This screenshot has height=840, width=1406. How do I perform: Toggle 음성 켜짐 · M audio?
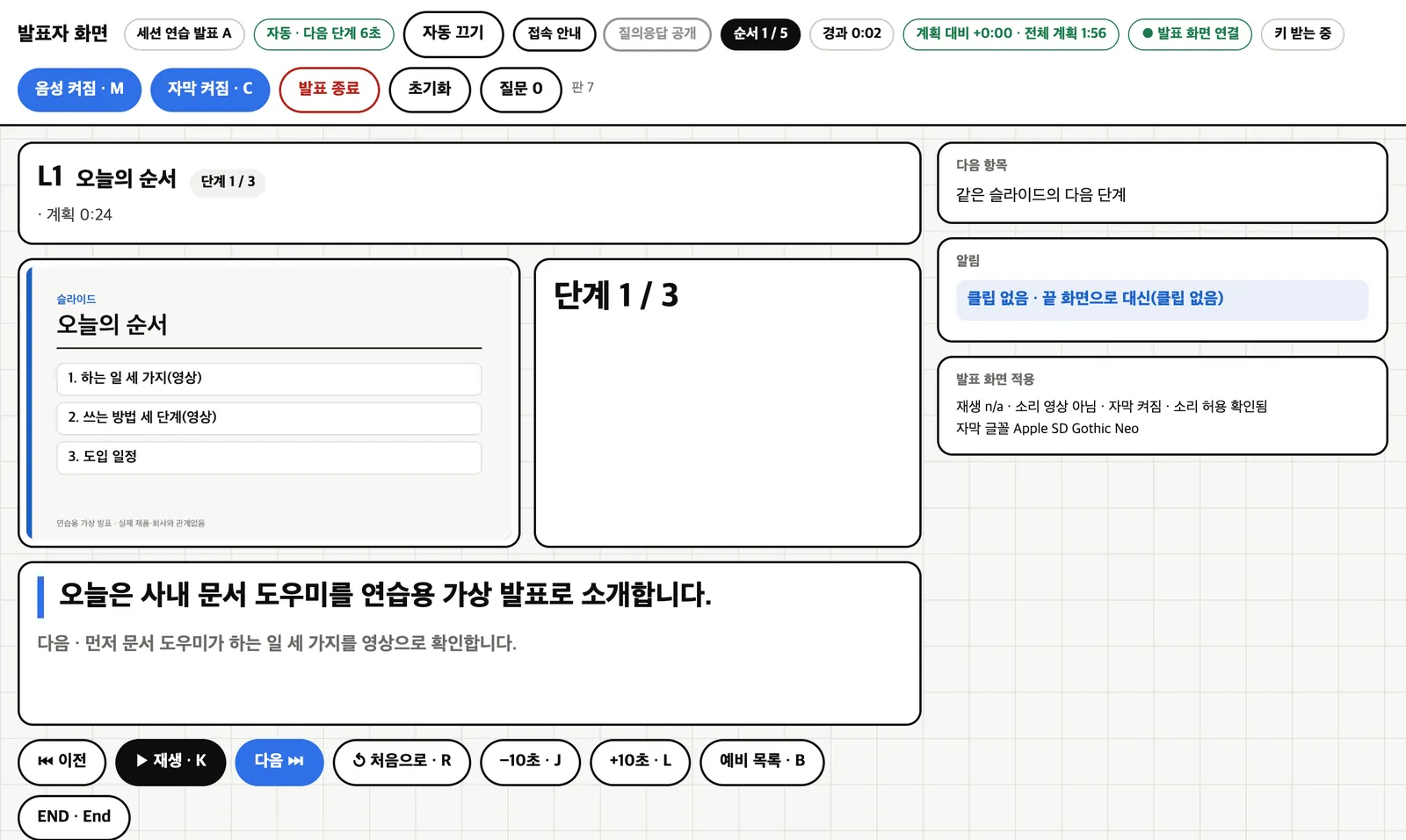click(x=79, y=90)
